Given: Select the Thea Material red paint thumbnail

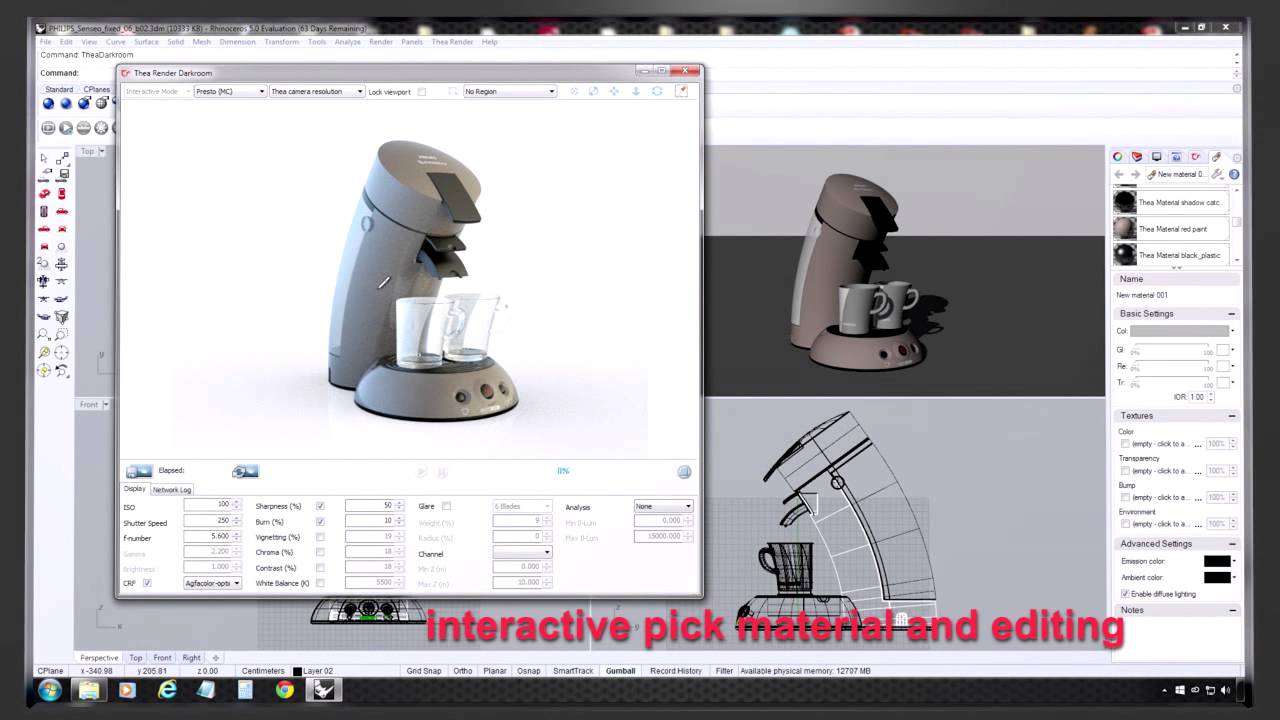Looking at the screenshot, I should point(1125,229).
